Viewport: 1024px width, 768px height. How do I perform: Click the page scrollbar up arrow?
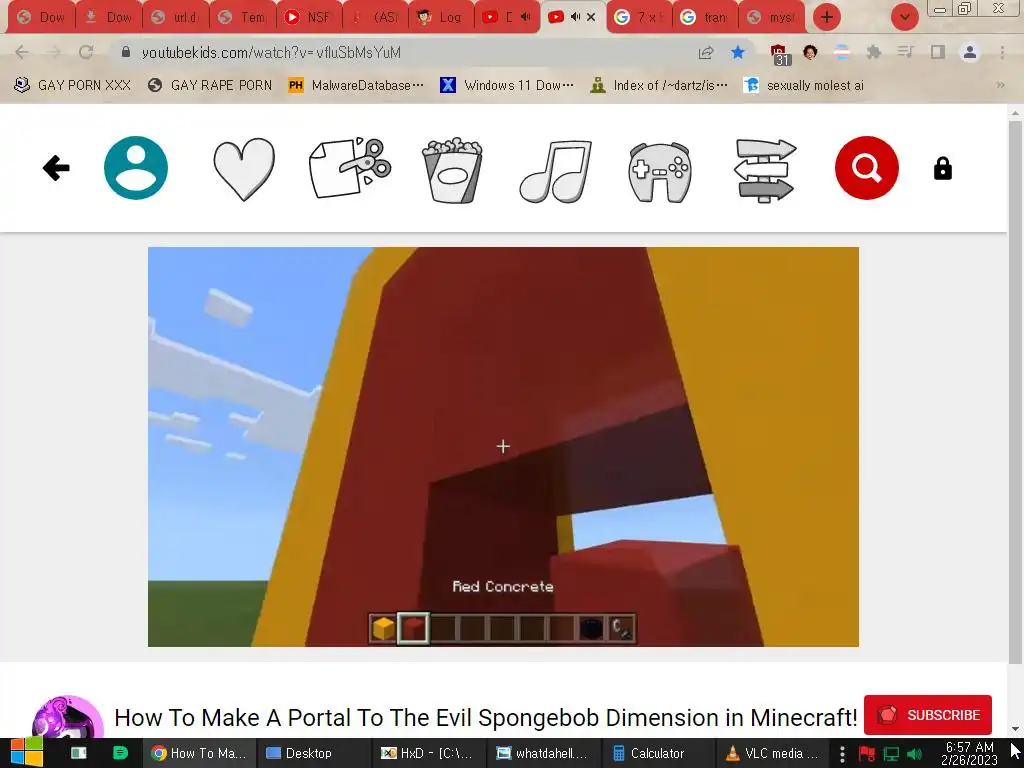click(1015, 113)
